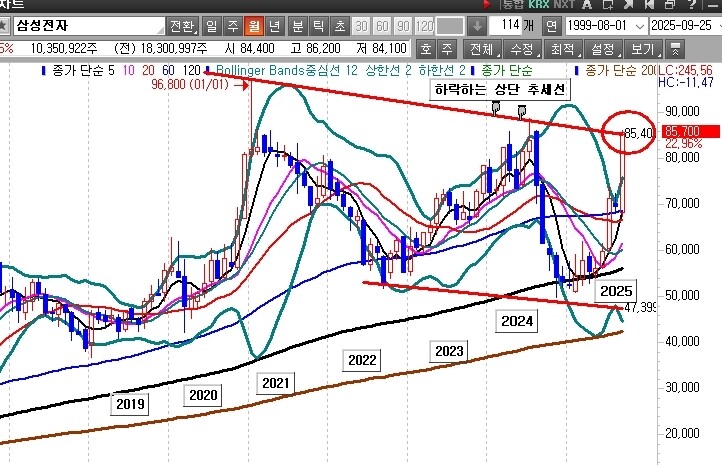Screen dimensions: 722x465
Task: Switch chart to daily 일 period
Action: click(x=212, y=26)
